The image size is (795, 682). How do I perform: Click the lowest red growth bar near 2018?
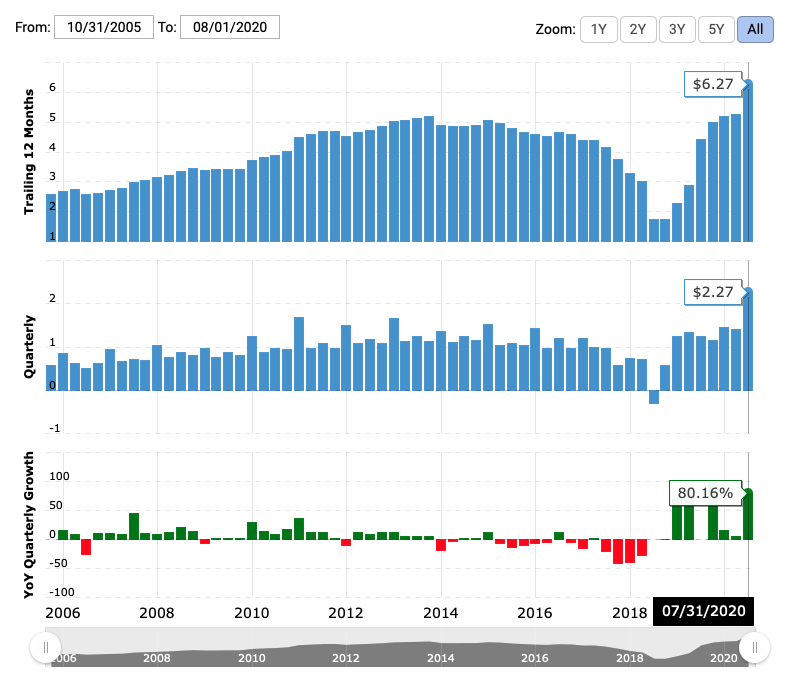[619, 552]
